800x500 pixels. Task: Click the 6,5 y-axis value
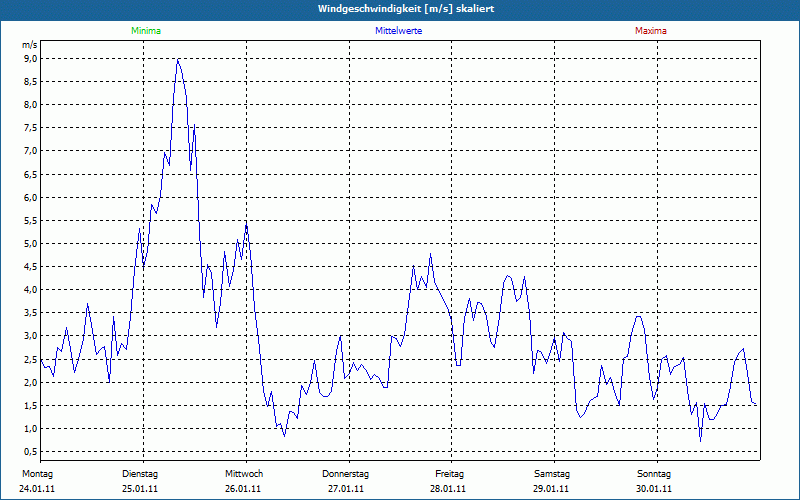click(31, 174)
